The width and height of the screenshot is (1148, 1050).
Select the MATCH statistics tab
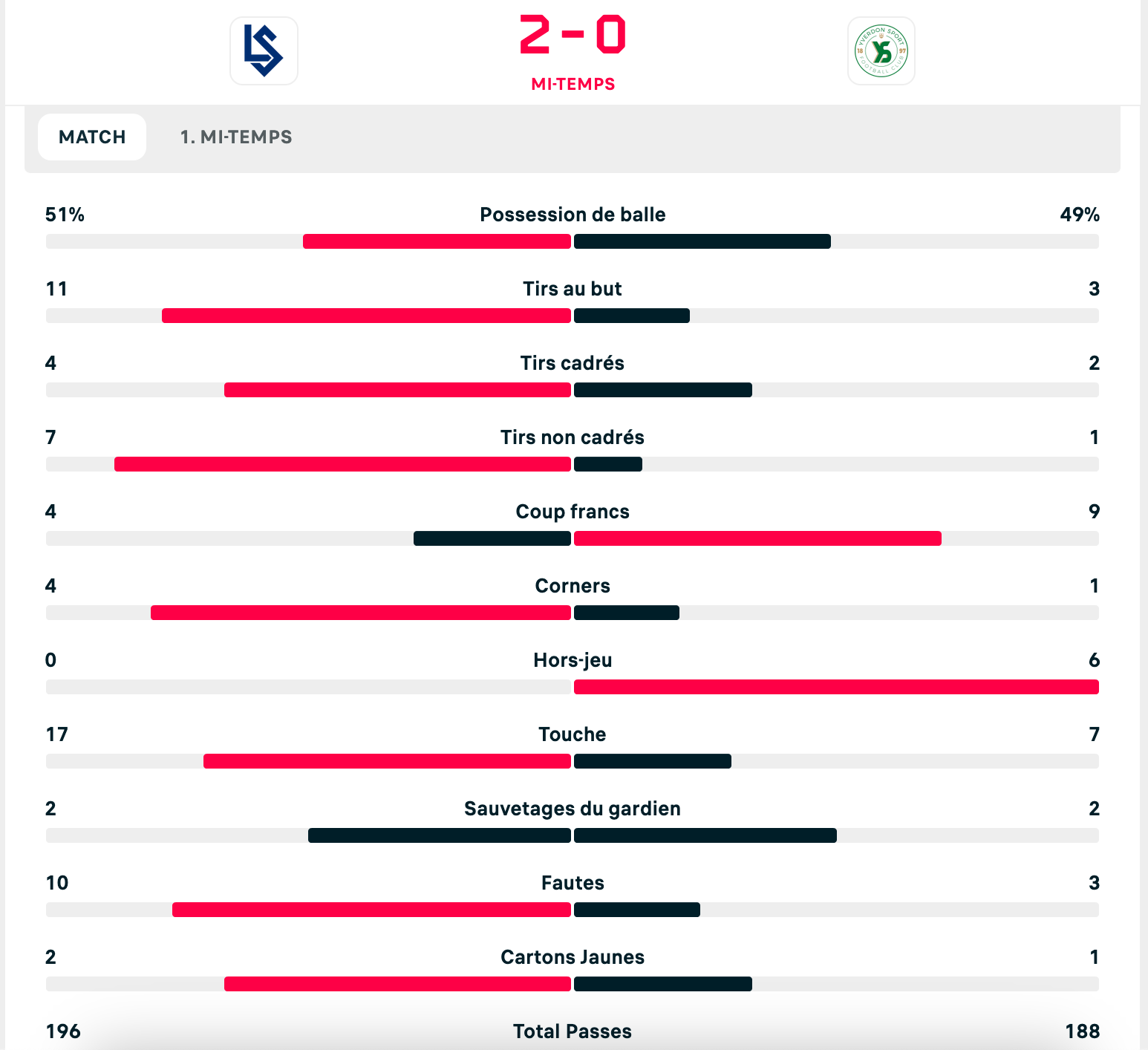tap(92, 137)
